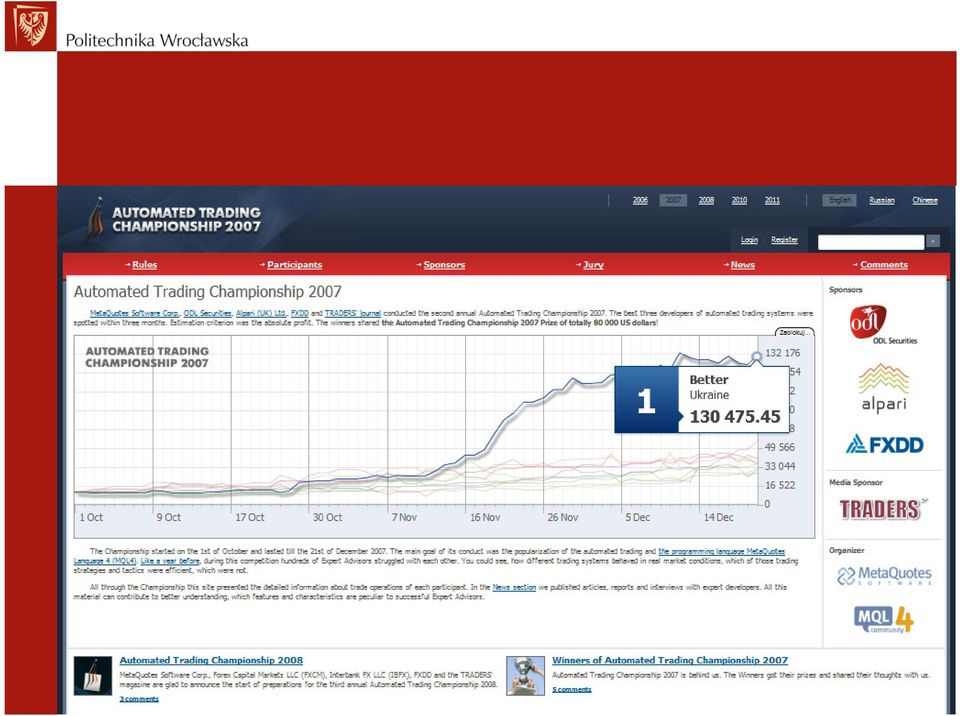Follow the 'Like a year before' link

170,560
